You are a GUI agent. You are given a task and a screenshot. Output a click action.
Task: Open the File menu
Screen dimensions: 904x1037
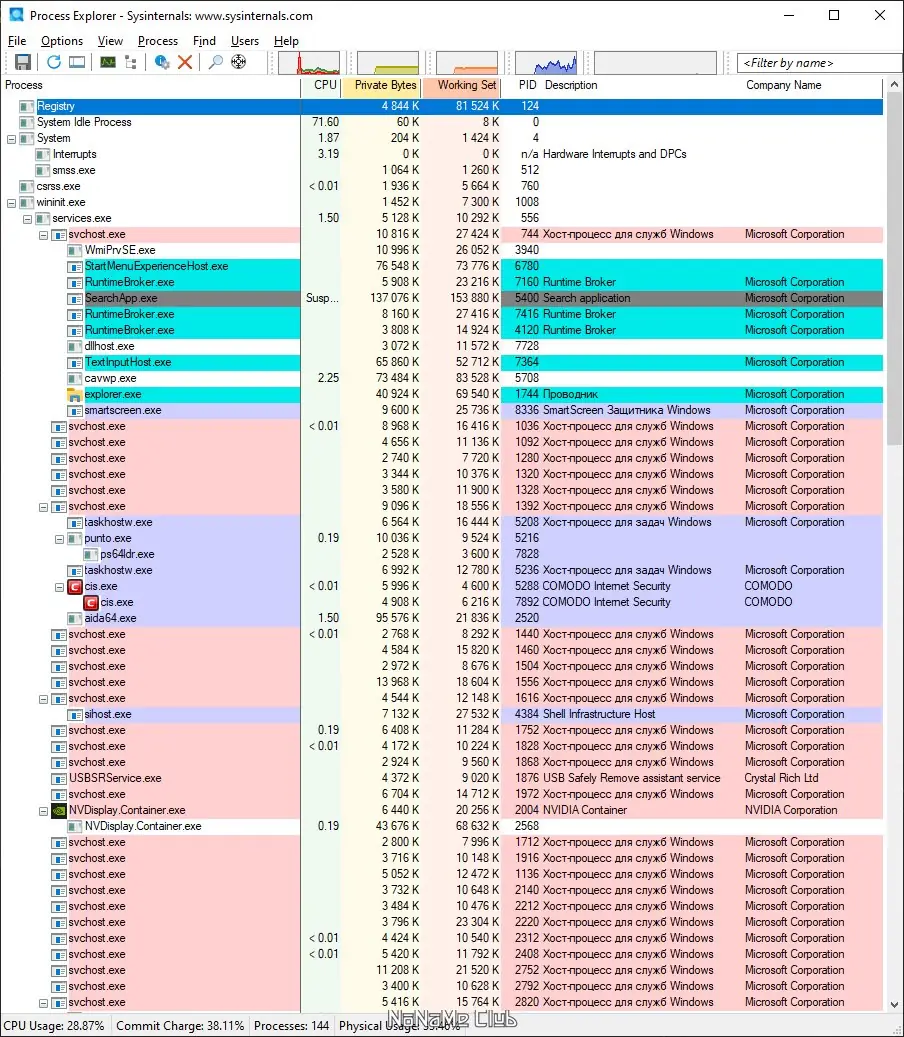(x=17, y=41)
